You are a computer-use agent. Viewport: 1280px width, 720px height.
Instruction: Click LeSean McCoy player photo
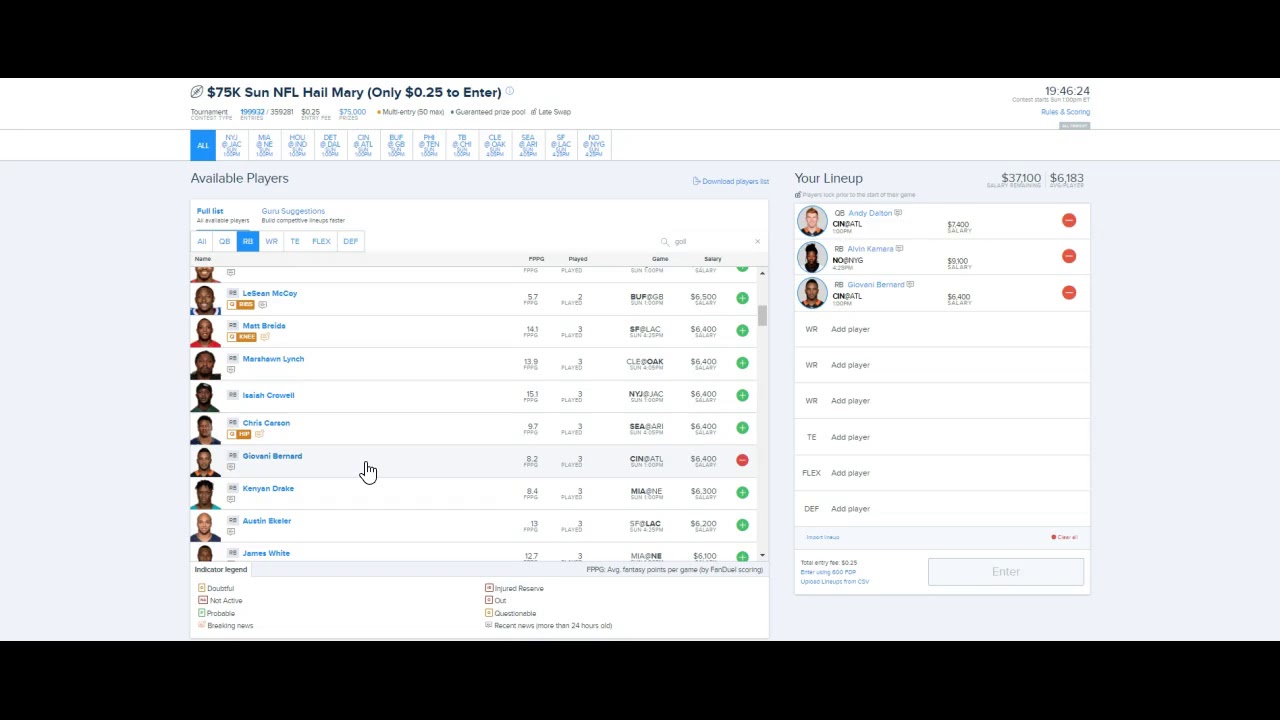pos(205,300)
